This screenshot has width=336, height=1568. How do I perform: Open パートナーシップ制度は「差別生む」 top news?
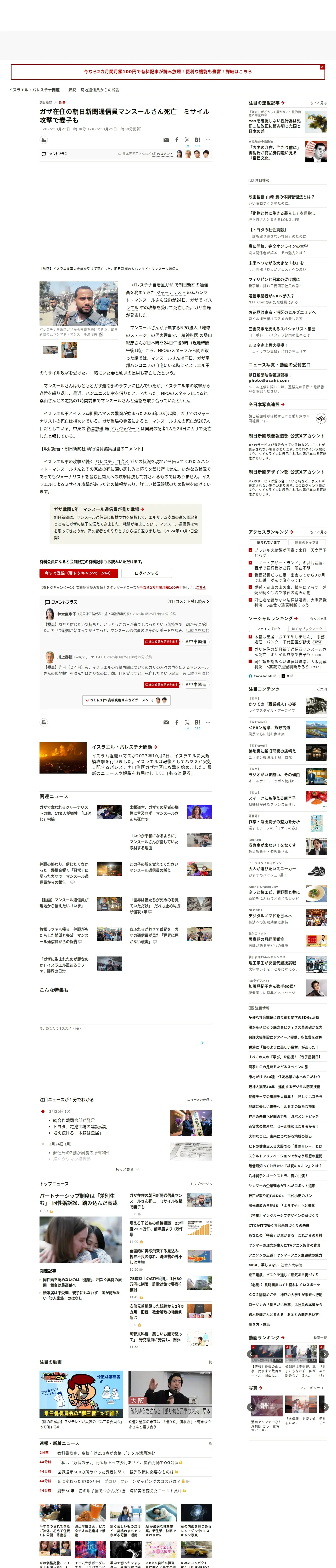(x=79, y=1199)
